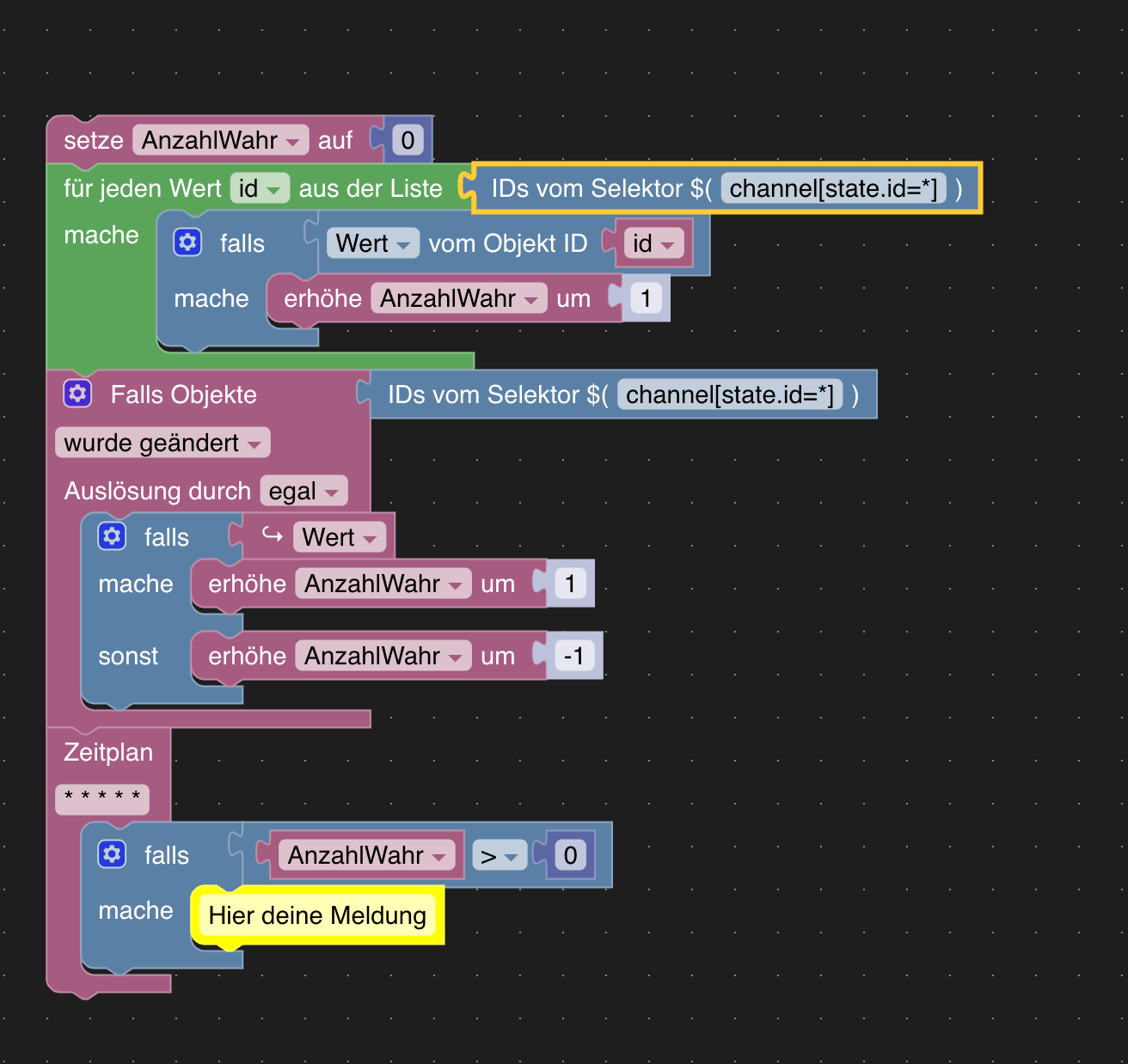Viewport: 1128px width, 1064px height.
Task: Click the 'Falls Objekte' trigger label
Action: (x=184, y=394)
